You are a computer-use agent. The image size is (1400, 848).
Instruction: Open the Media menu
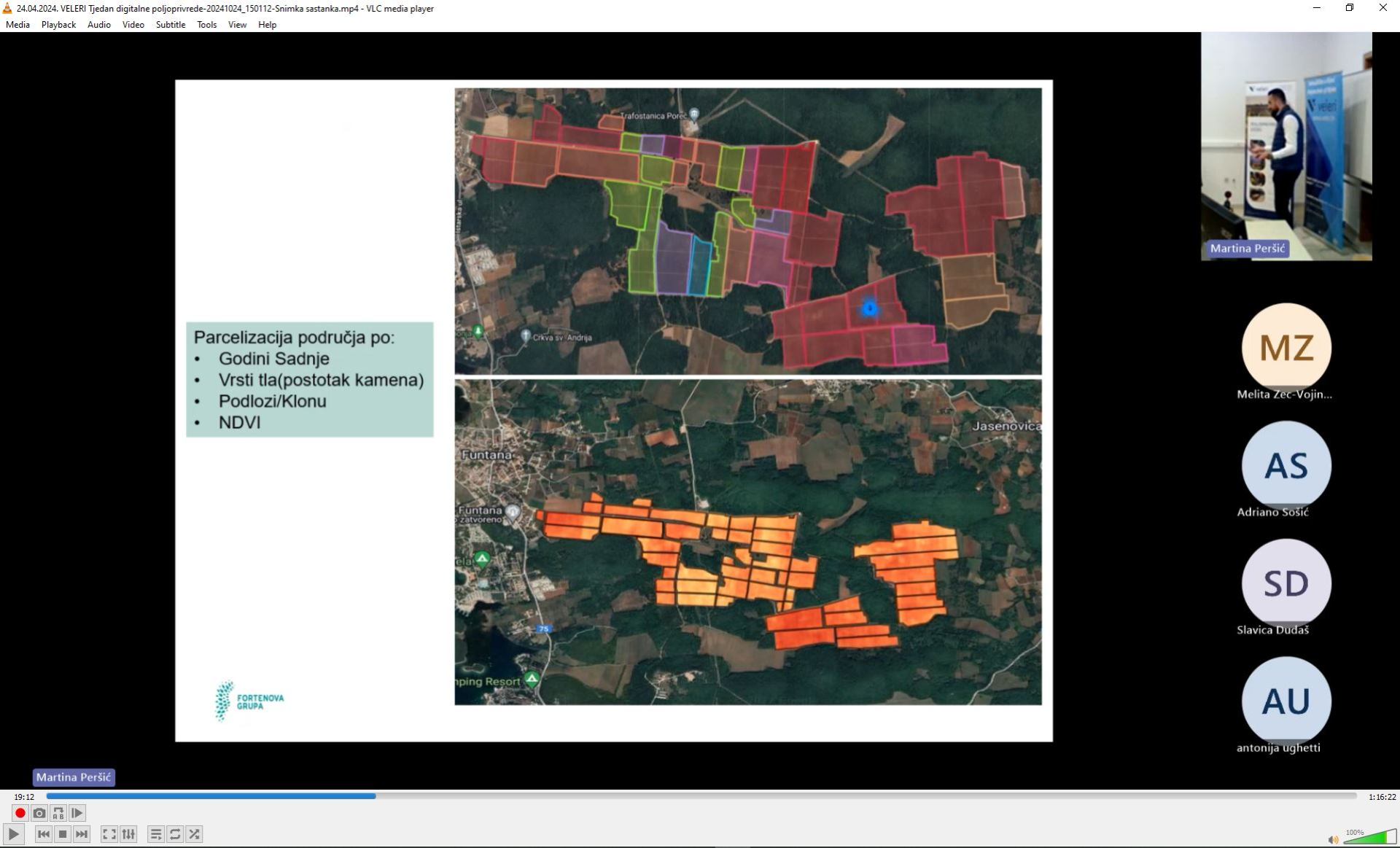click(17, 25)
